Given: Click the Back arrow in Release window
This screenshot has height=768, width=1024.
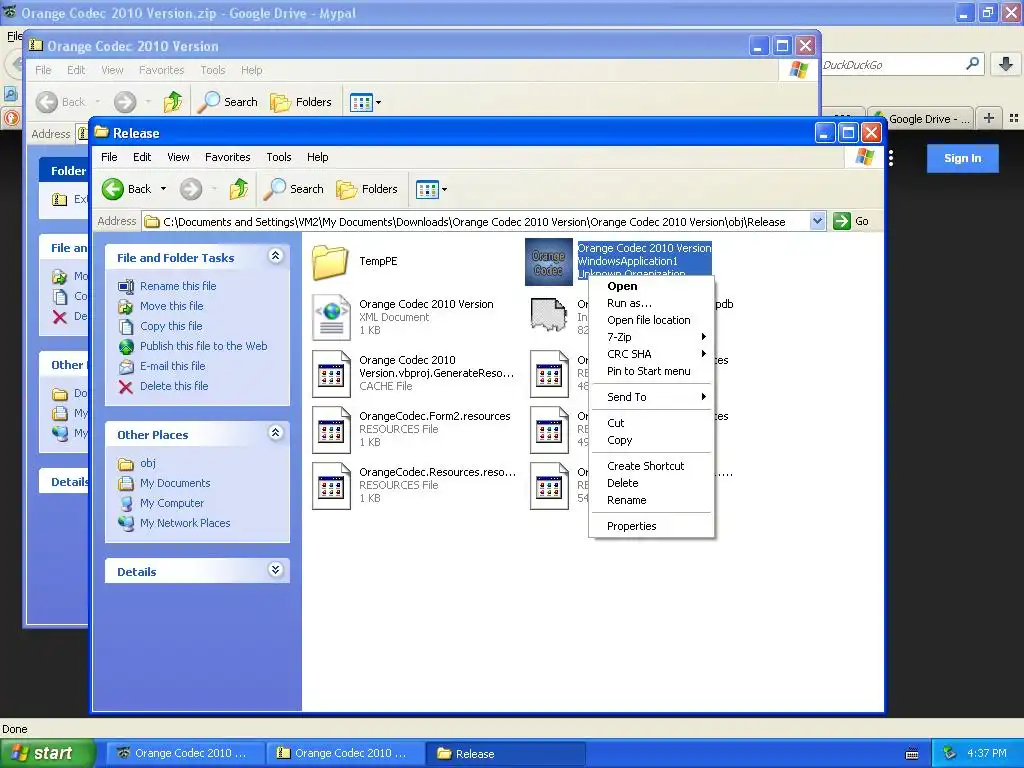Looking at the screenshot, I should pyautogui.click(x=113, y=189).
